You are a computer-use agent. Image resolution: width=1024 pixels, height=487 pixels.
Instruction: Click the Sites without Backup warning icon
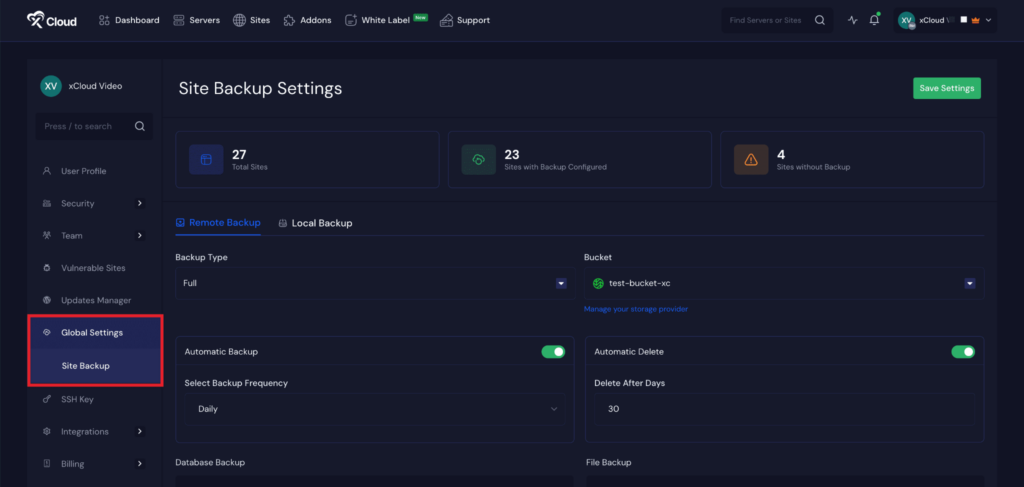751,160
